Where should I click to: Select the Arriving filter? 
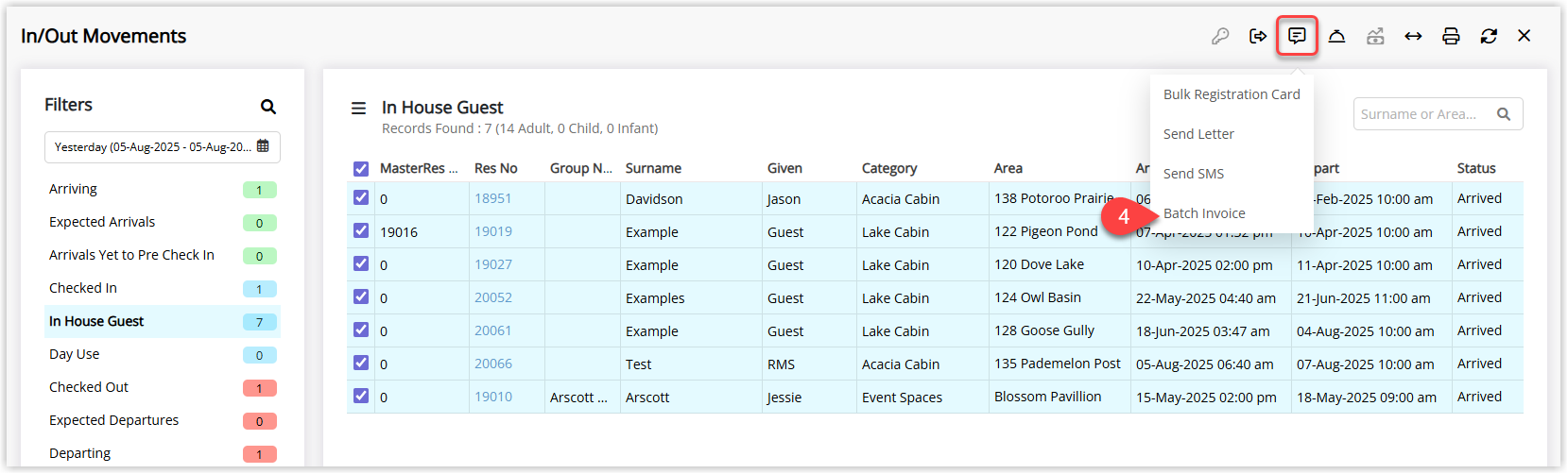click(163, 189)
